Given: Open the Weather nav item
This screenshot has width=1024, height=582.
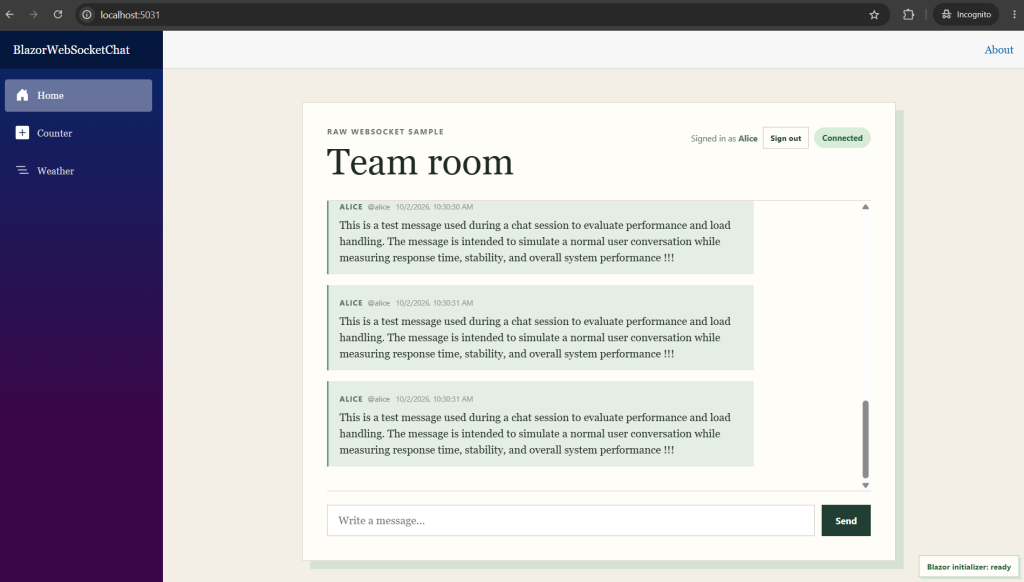Looking at the screenshot, I should (78, 170).
